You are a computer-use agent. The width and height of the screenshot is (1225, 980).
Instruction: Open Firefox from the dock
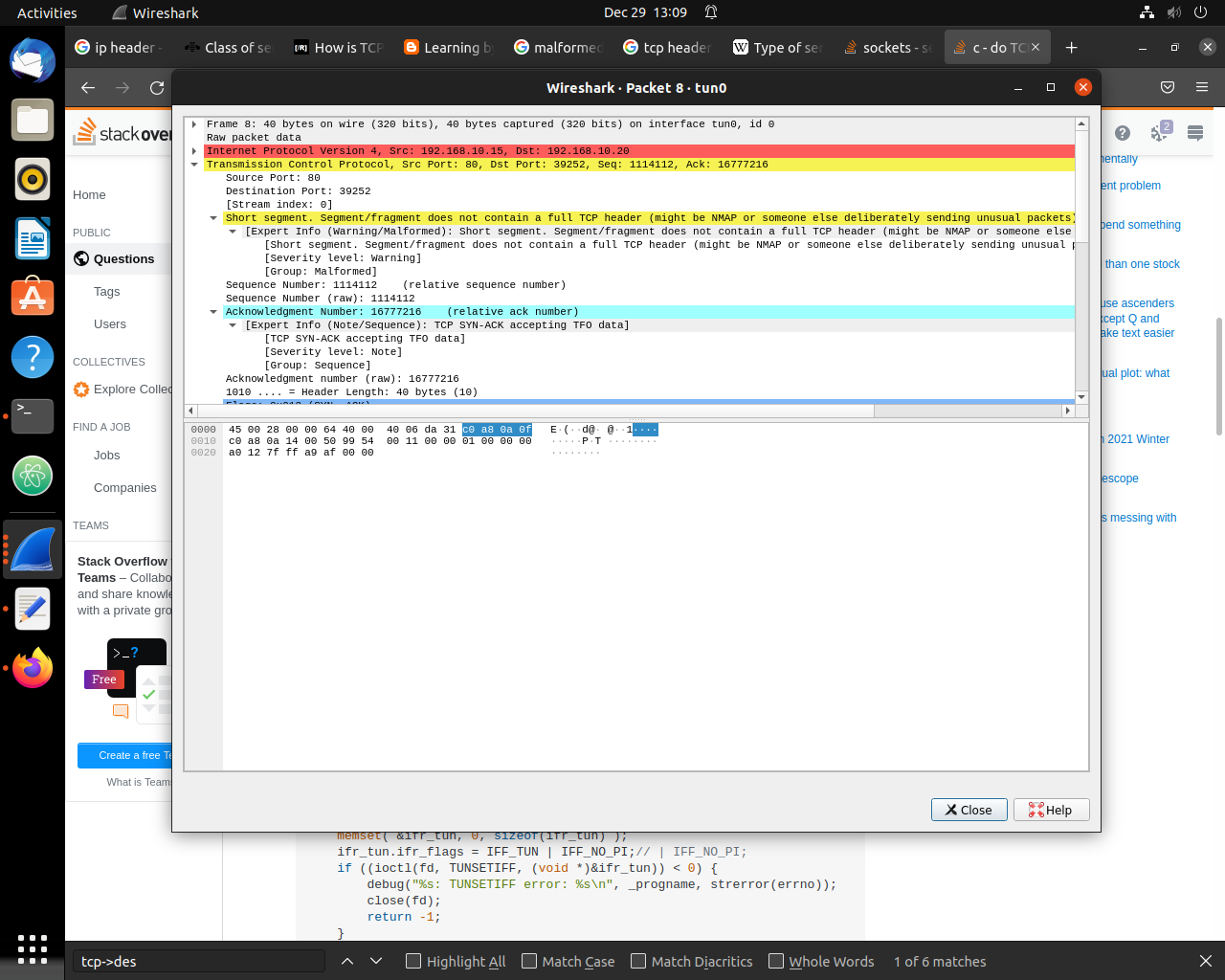coord(33,668)
